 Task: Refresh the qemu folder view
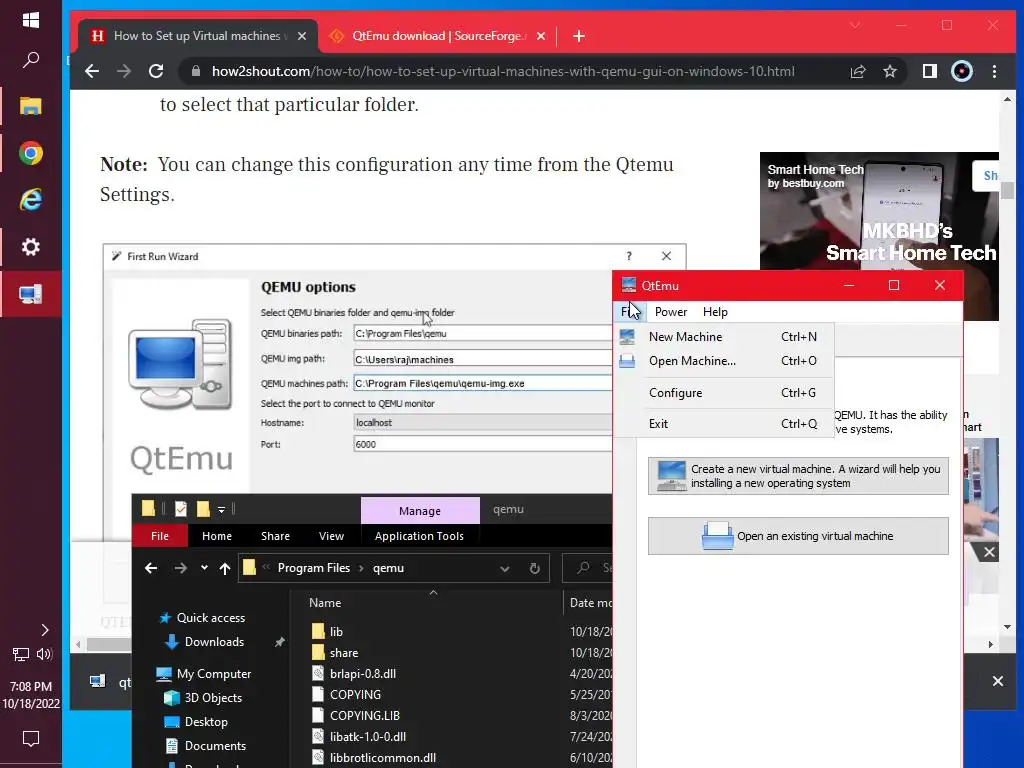pyautogui.click(x=534, y=568)
